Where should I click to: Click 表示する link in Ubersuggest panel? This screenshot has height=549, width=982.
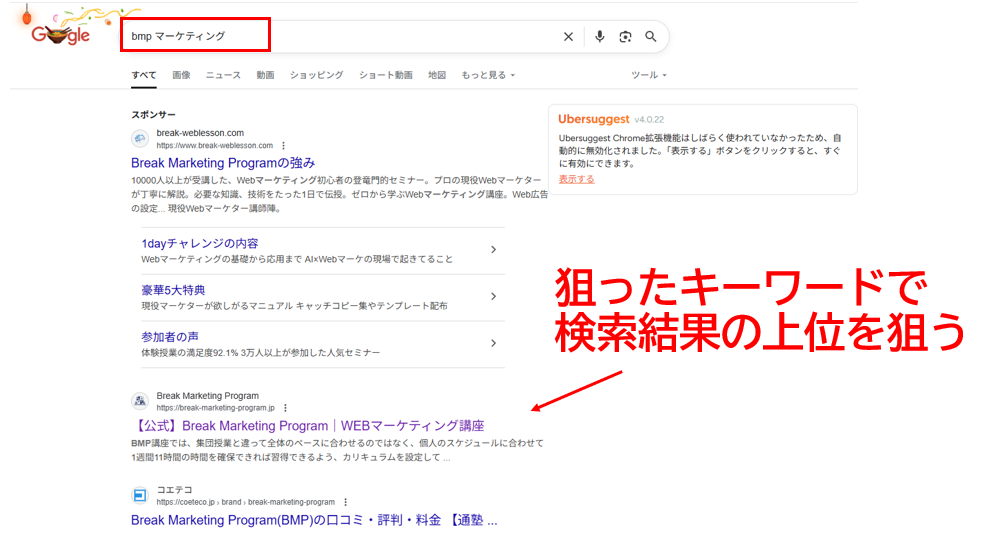(576, 179)
